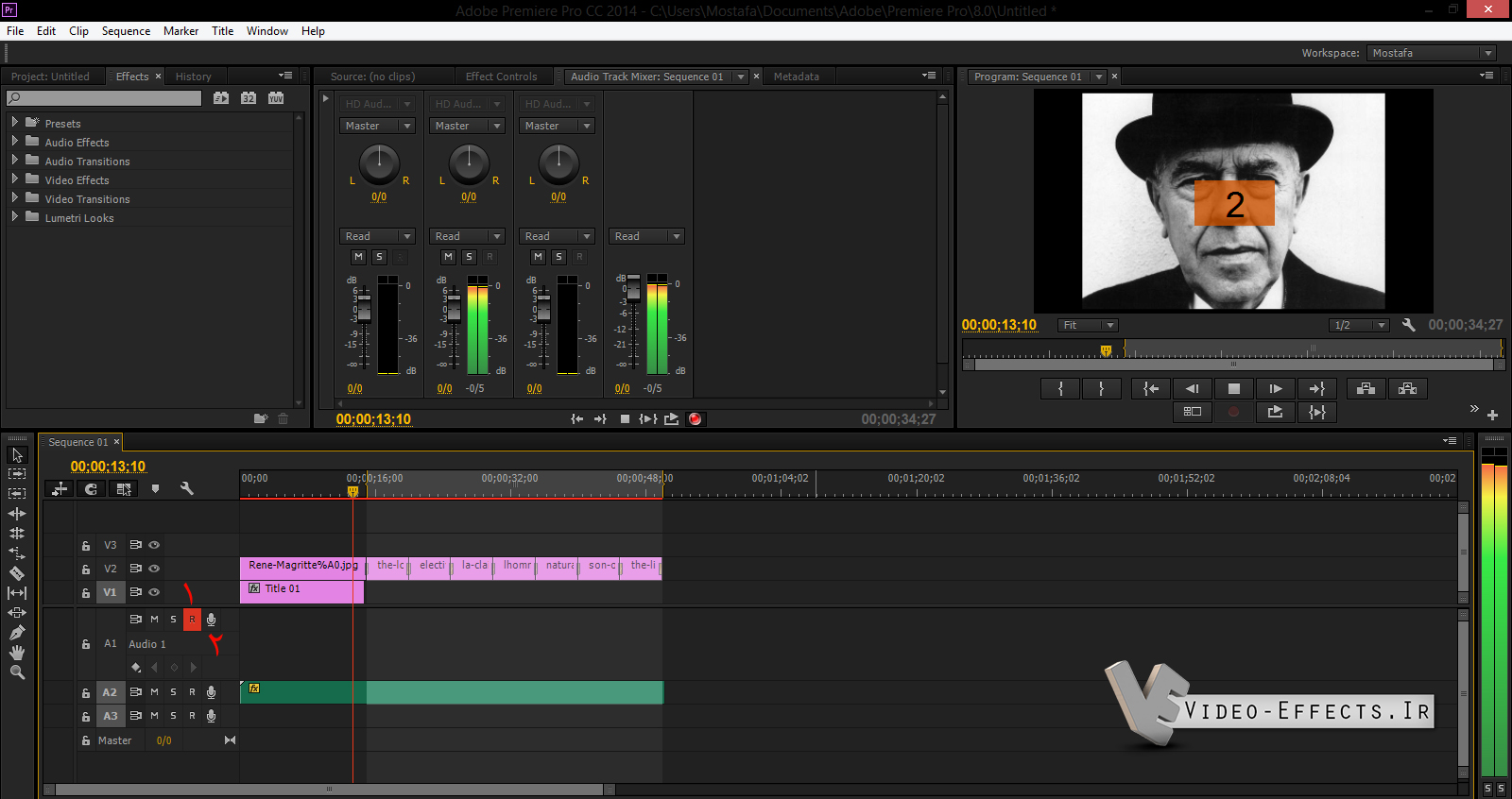Toggle V3 track output eye
The height and width of the screenshot is (799, 1512).
pyautogui.click(x=154, y=545)
